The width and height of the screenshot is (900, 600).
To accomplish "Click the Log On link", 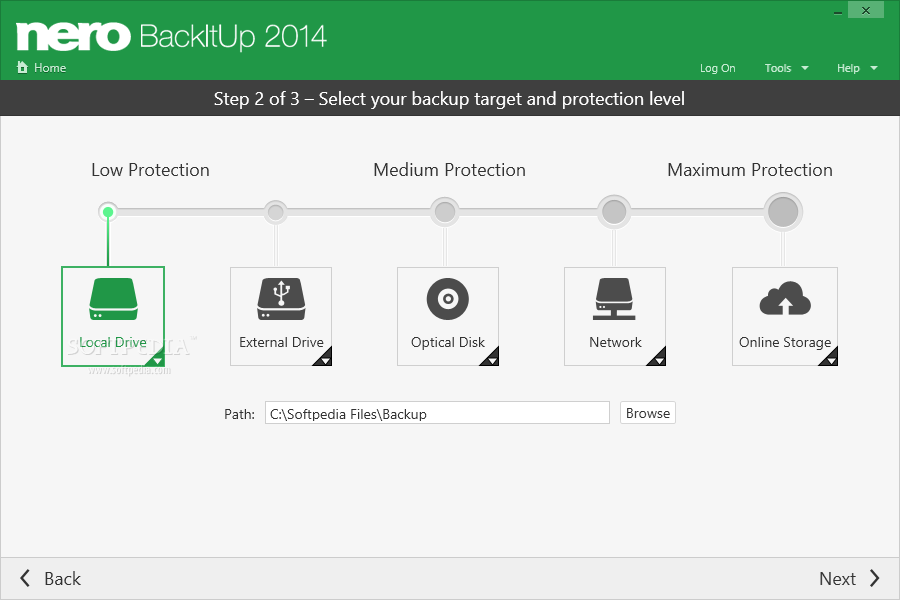I will pyautogui.click(x=717, y=68).
